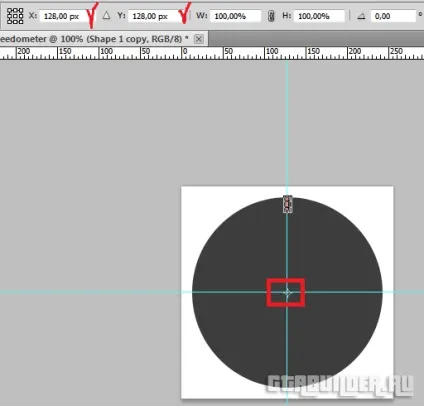Close the document tab with the X button
The width and height of the screenshot is (424, 406).
pos(199,39)
